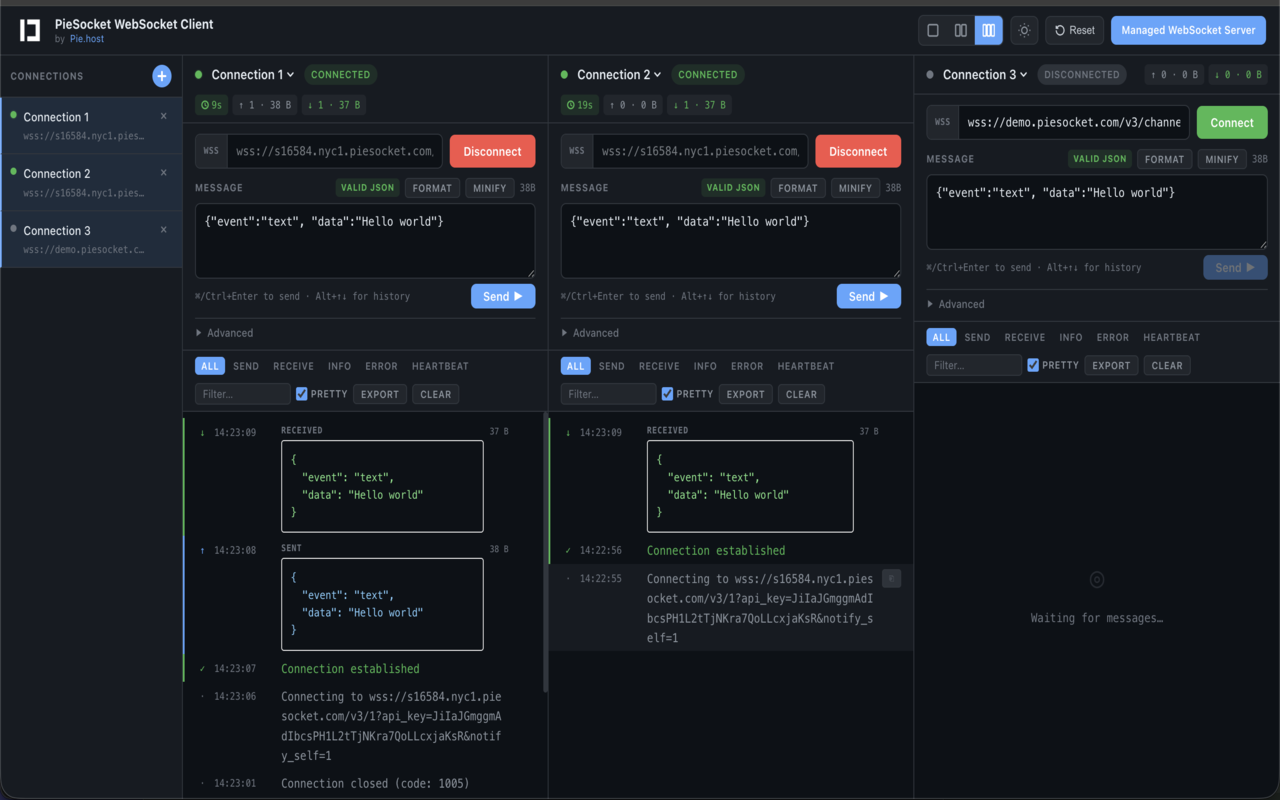Select Connection 2 in the sidebar
Screen dimensions: 1280x800
(91, 182)
